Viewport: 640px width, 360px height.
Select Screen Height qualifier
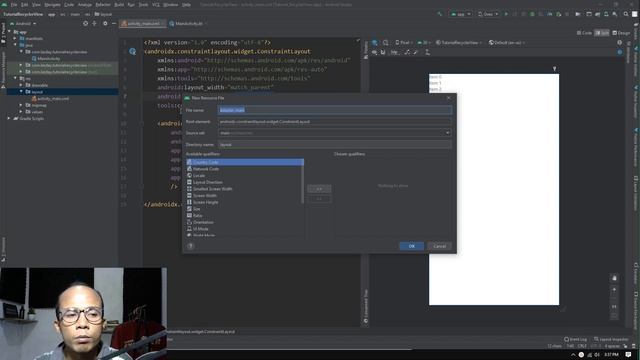[245, 202]
